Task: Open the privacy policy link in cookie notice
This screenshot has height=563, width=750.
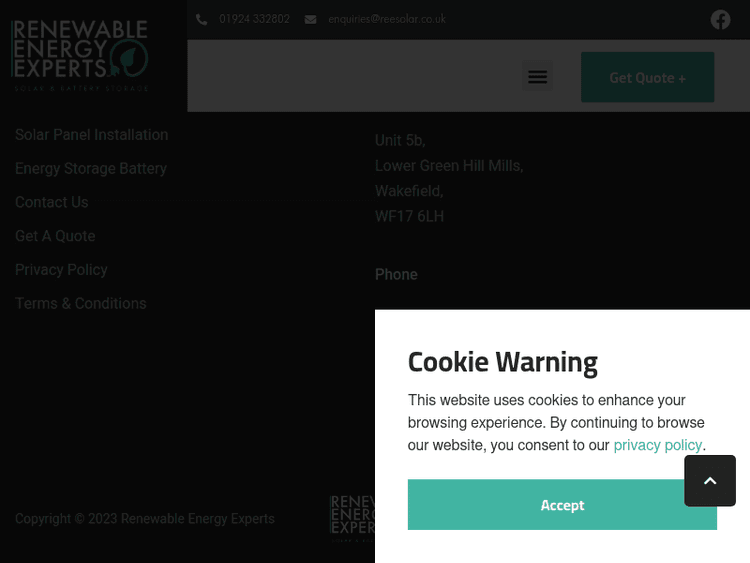Action: [x=657, y=445]
